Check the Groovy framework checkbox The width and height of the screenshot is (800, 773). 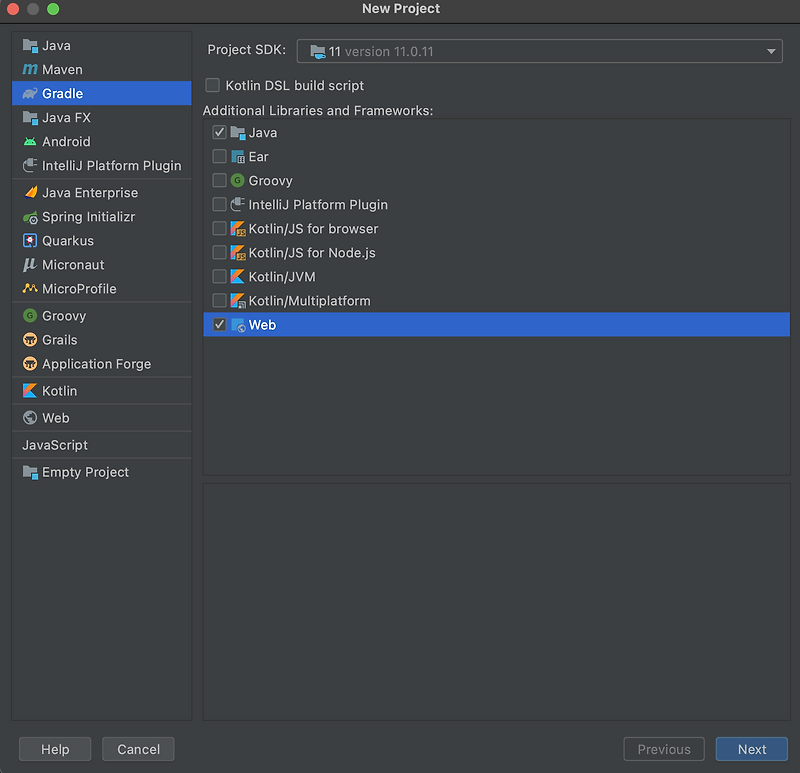[x=219, y=180]
